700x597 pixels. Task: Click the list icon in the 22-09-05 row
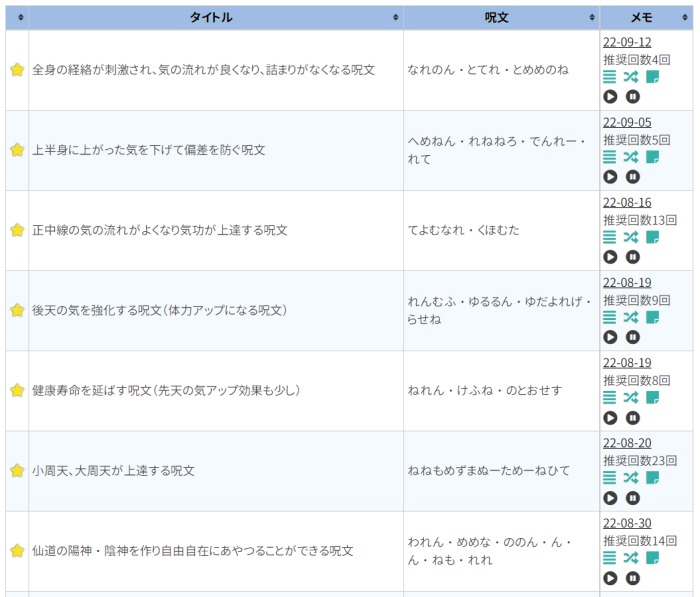pos(610,157)
